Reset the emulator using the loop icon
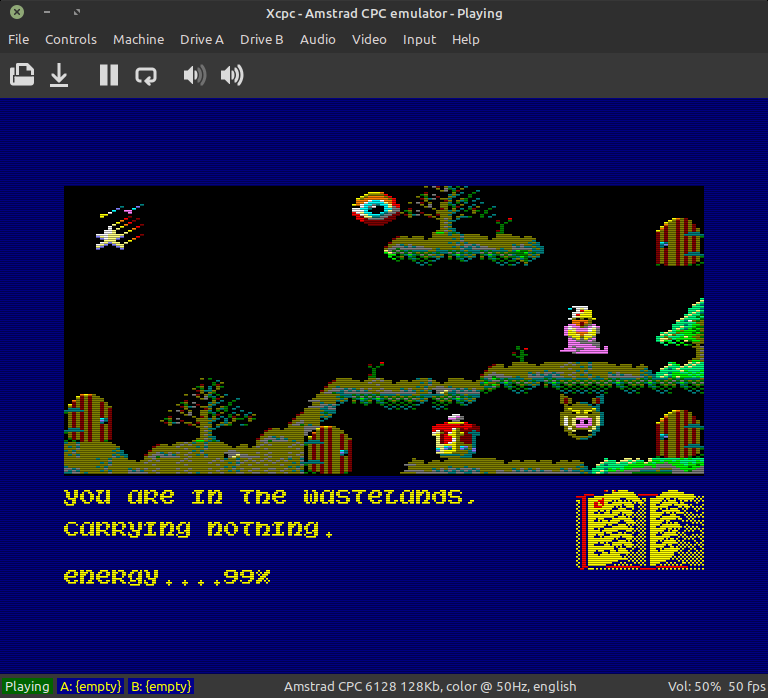Image resolution: width=768 pixels, height=698 pixels. click(146, 75)
